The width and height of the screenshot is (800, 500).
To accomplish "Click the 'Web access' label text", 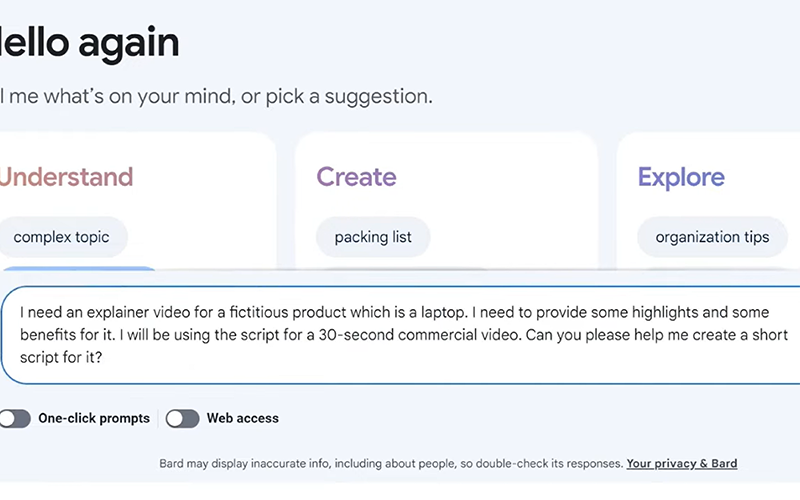I will point(243,419).
